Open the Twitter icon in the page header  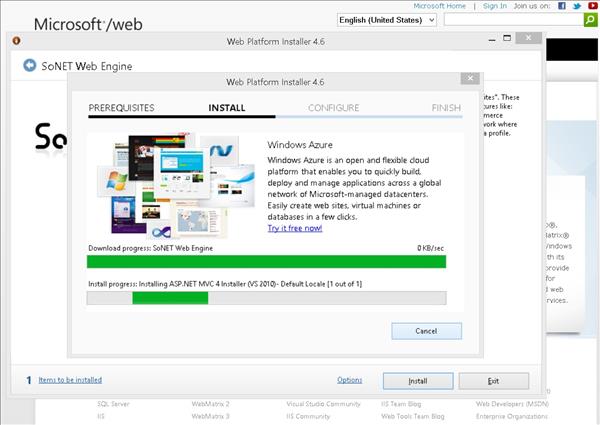pyautogui.click(x=577, y=6)
